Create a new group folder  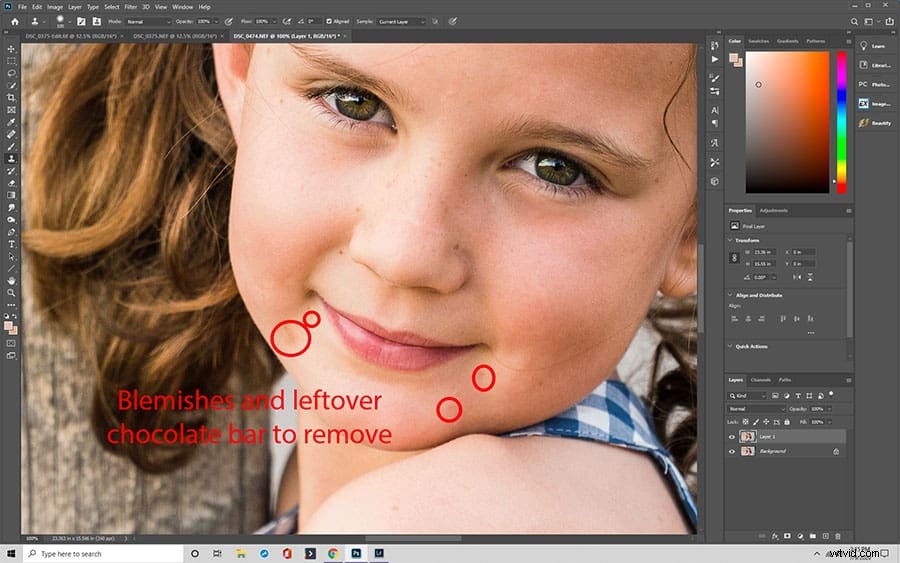[x=813, y=536]
